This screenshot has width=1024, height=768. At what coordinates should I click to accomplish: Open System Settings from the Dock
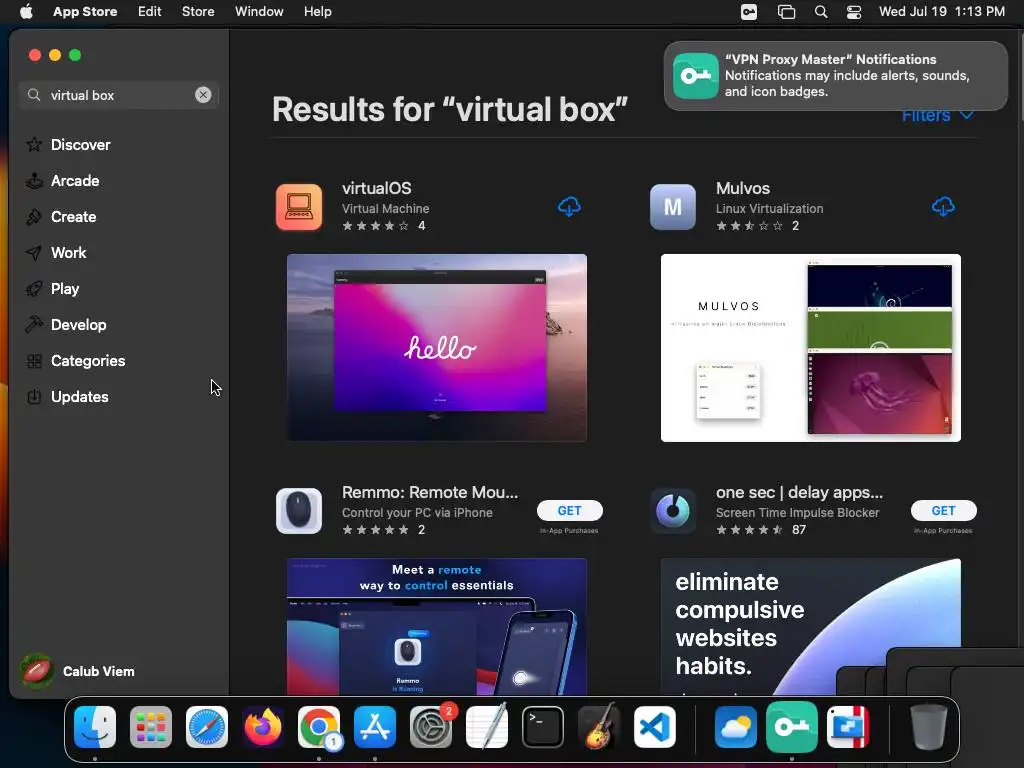[431, 727]
